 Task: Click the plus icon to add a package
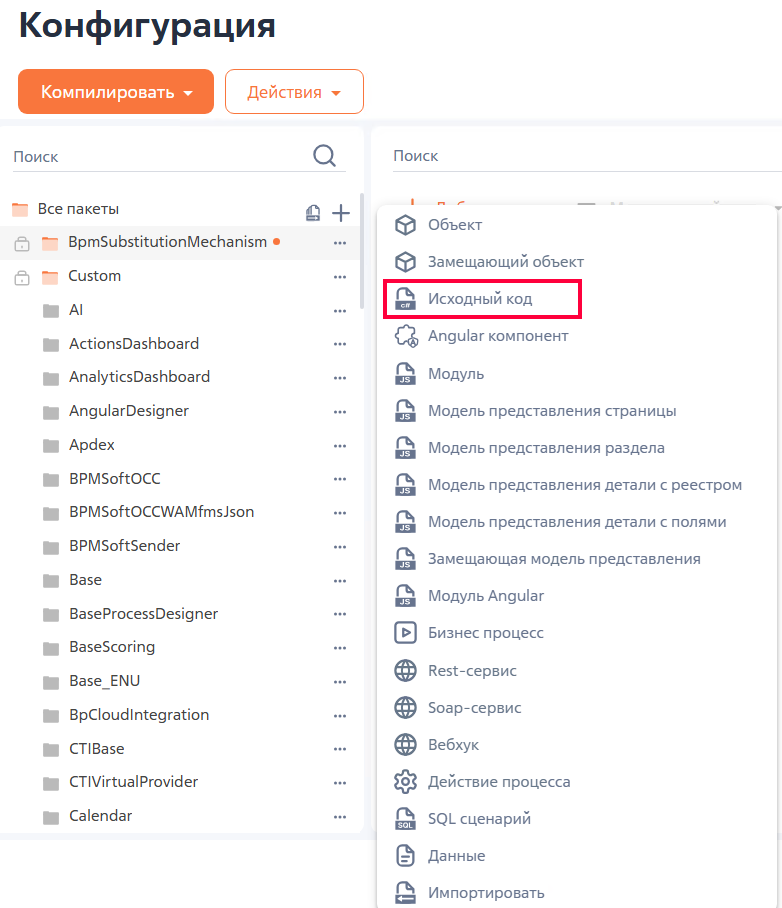coord(341,213)
